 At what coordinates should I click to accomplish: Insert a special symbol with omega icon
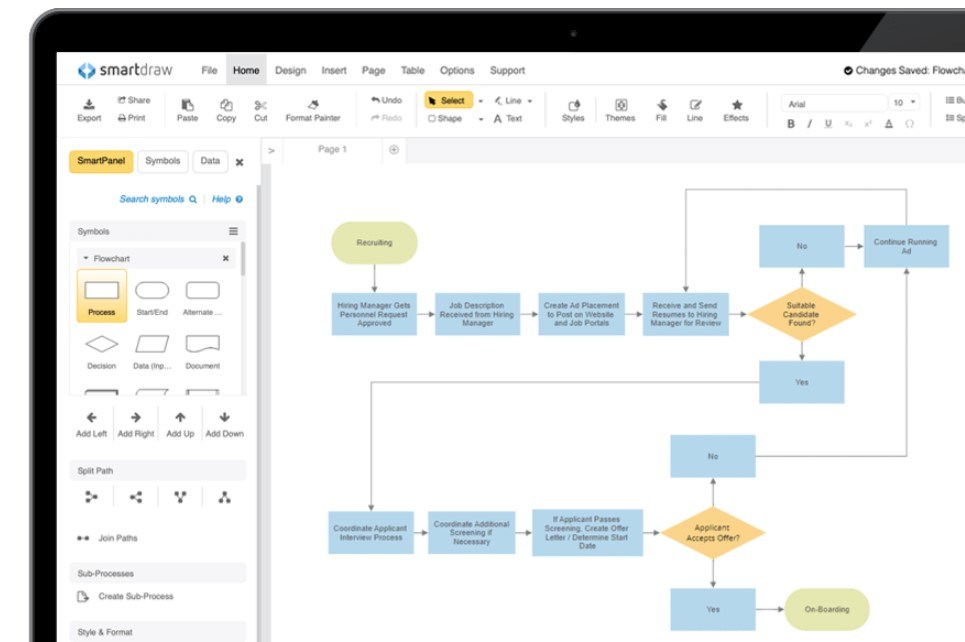pos(909,124)
